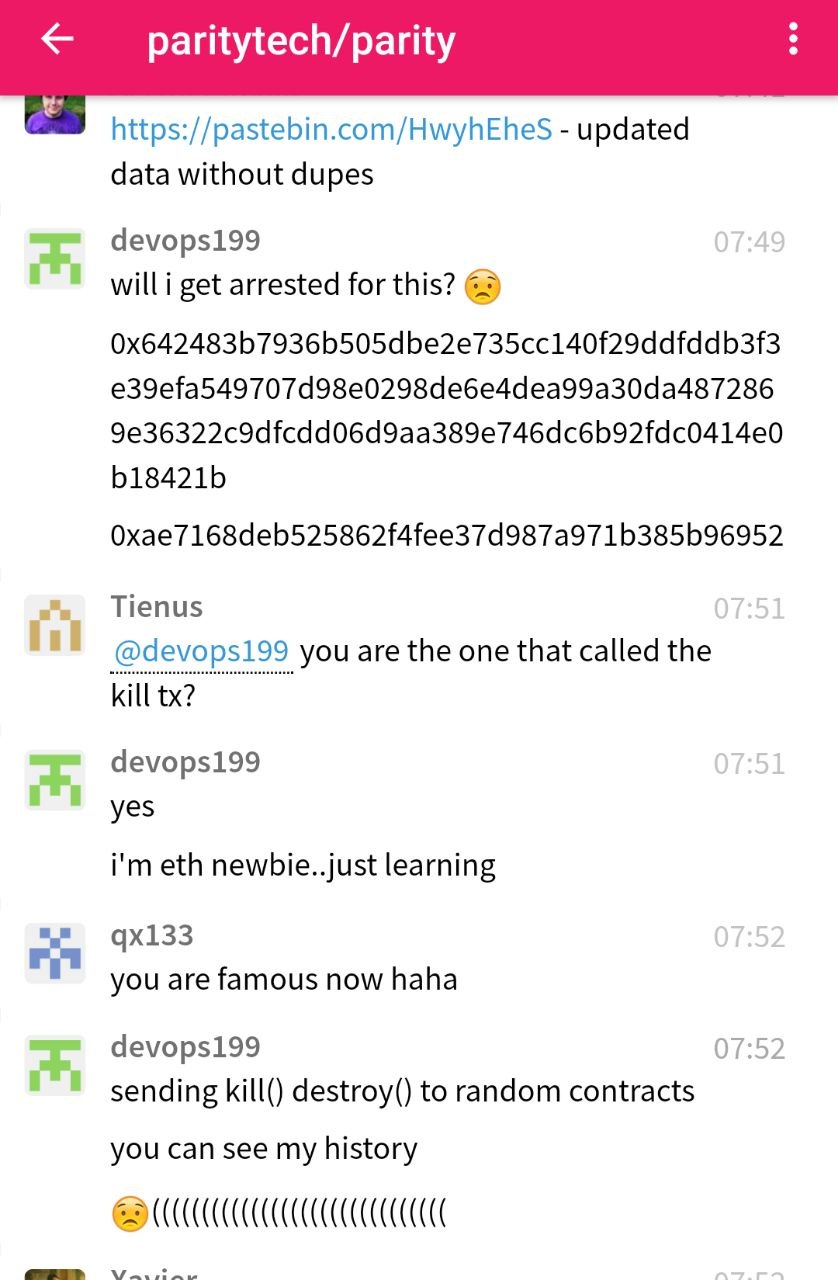Tap Tienus's tan pixel avatar
Viewport: 838px width, 1280px height.
coord(54,624)
